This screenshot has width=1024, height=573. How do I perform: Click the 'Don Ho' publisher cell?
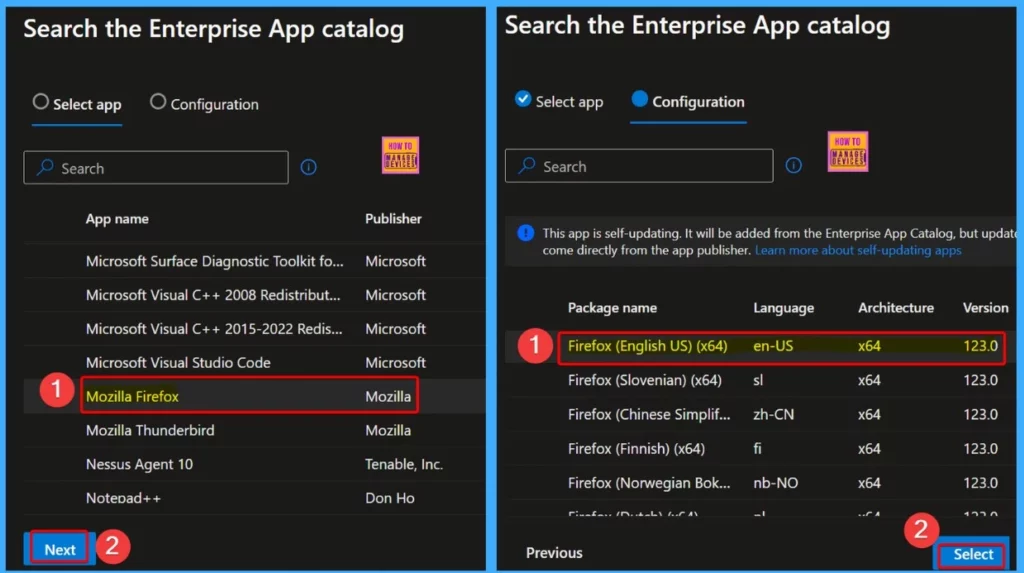389,498
